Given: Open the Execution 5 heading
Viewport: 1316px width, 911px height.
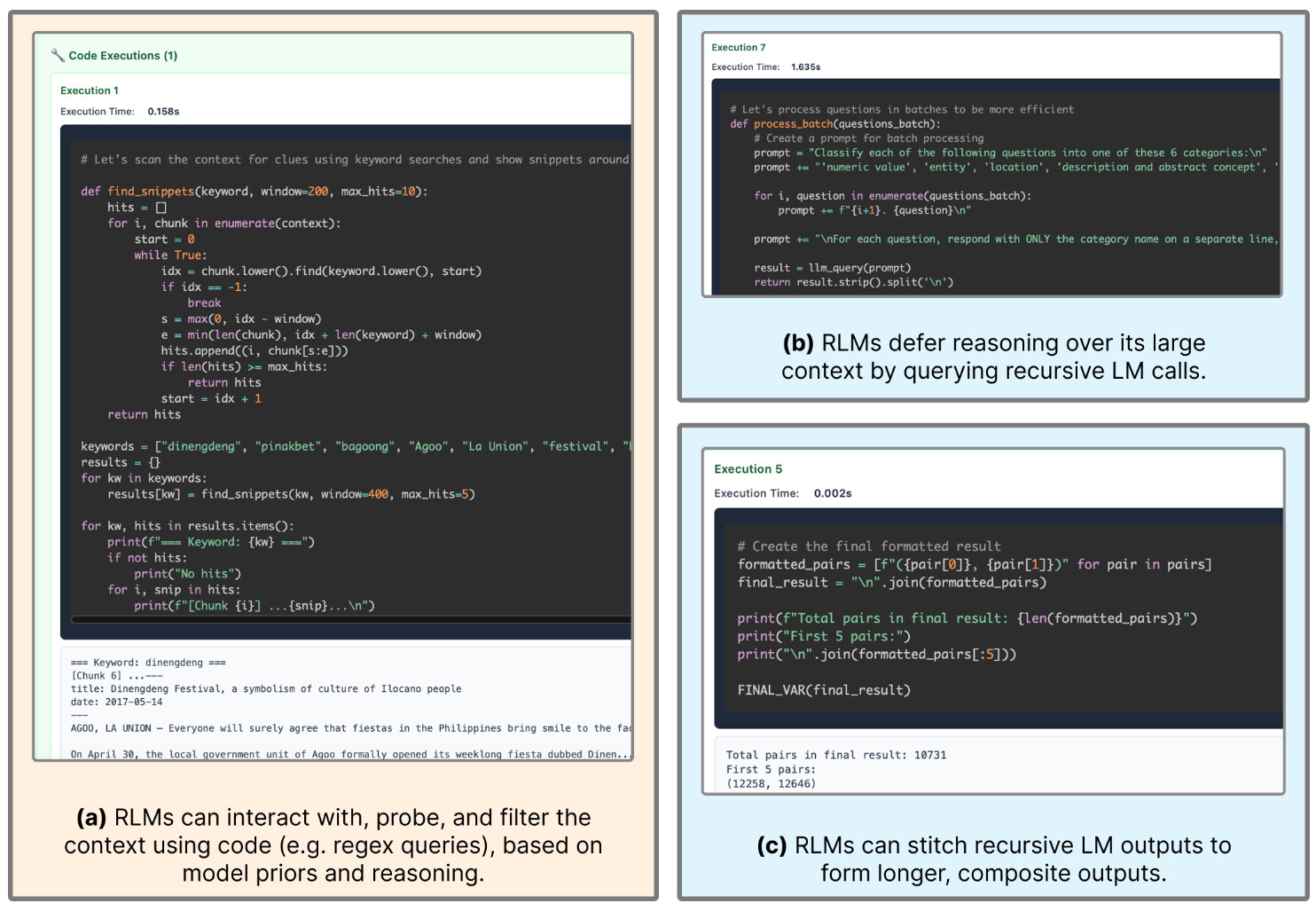Looking at the screenshot, I should [748, 469].
